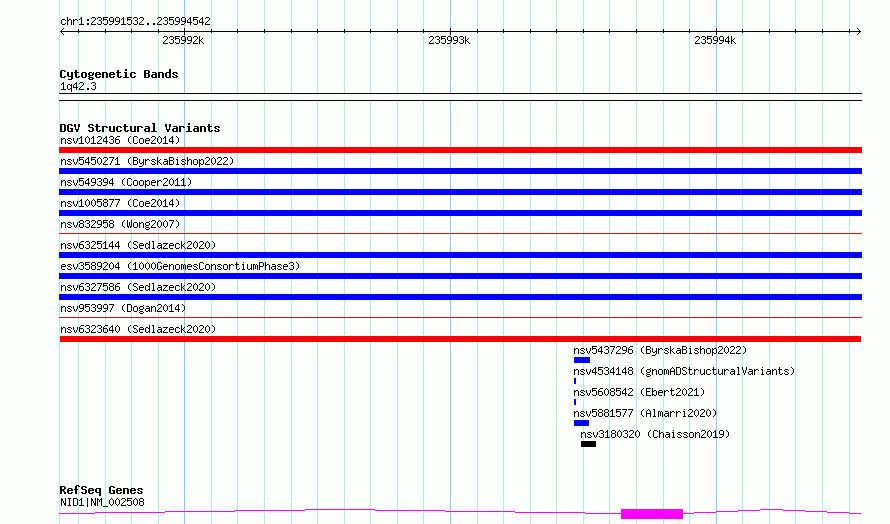Click the blue nsv549394 (Cooper2011) bar
Viewport: 890px width, 524px height.
(x=460, y=192)
